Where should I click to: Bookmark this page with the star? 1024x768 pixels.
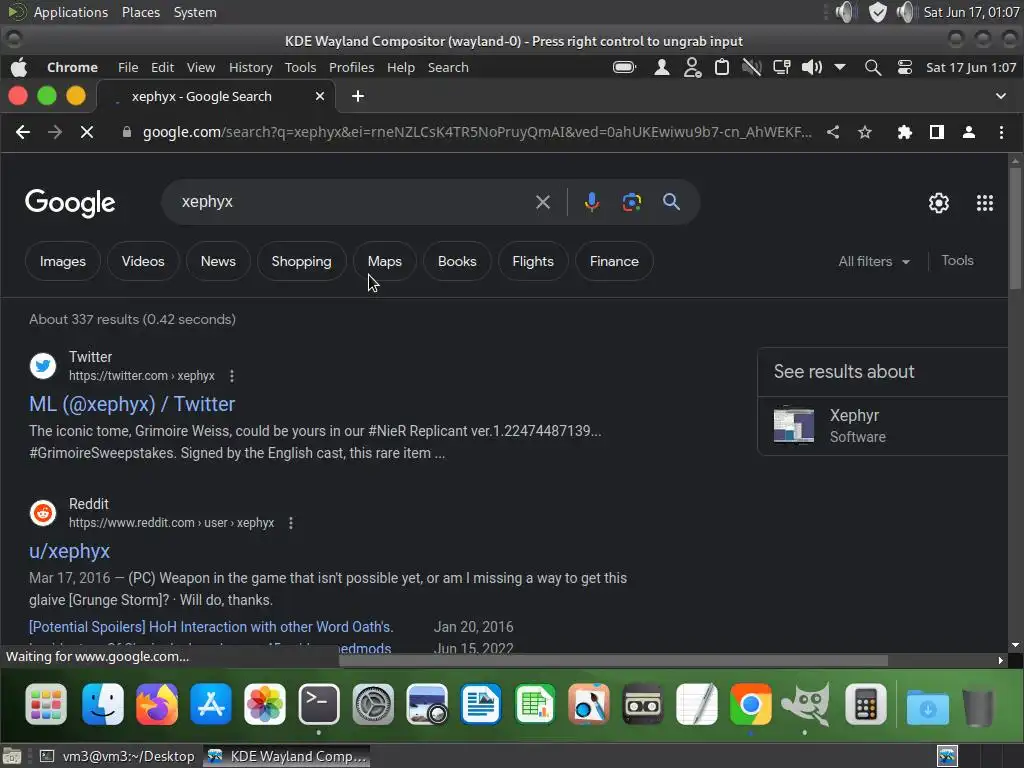[865, 133]
